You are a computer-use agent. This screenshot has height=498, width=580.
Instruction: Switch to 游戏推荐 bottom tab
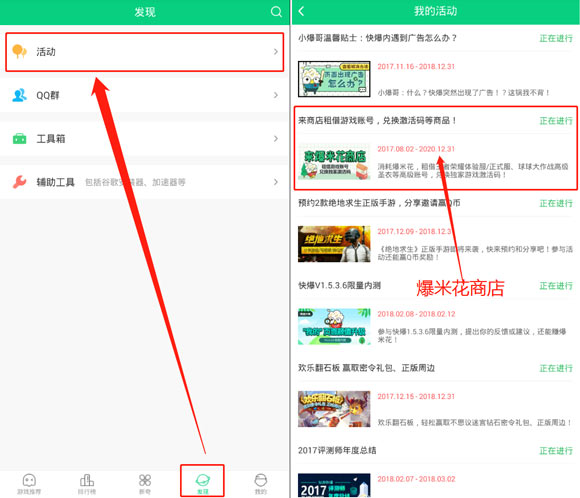pos(29,484)
